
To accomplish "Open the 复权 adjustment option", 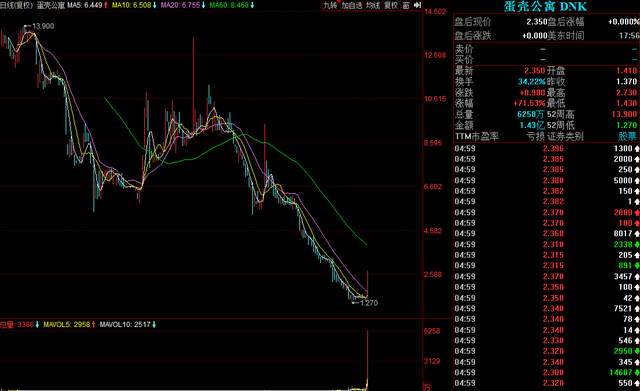I will (x=391, y=5).
